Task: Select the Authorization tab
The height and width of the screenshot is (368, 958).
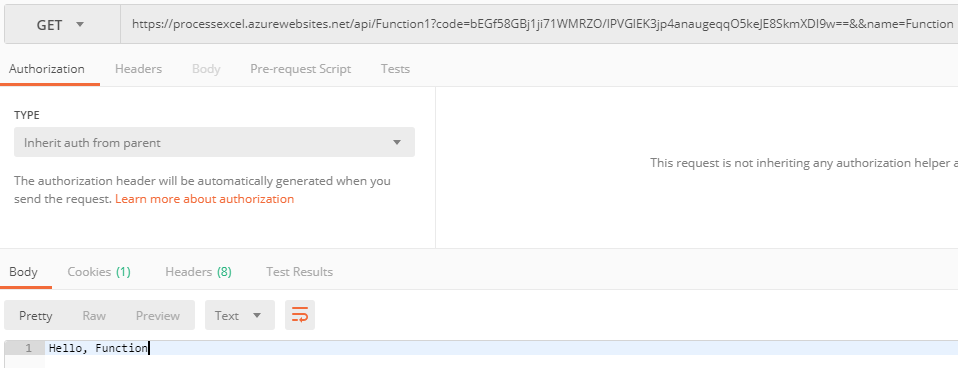Action: coord(47,68)
